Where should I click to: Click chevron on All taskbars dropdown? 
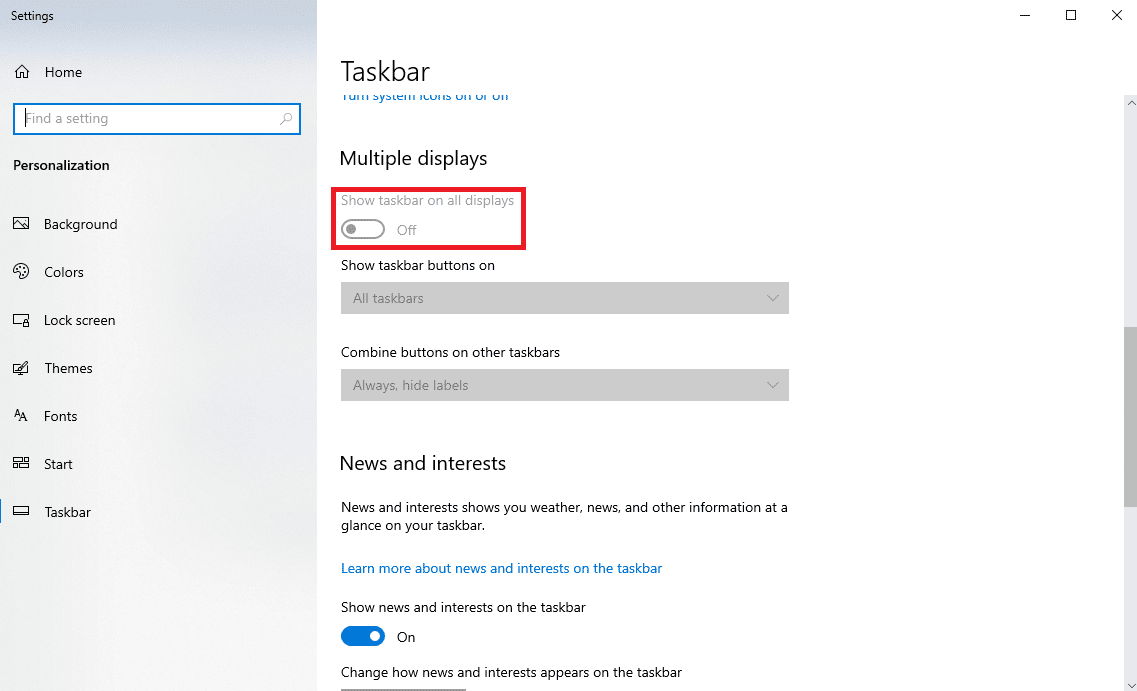(x=772, y=298)
